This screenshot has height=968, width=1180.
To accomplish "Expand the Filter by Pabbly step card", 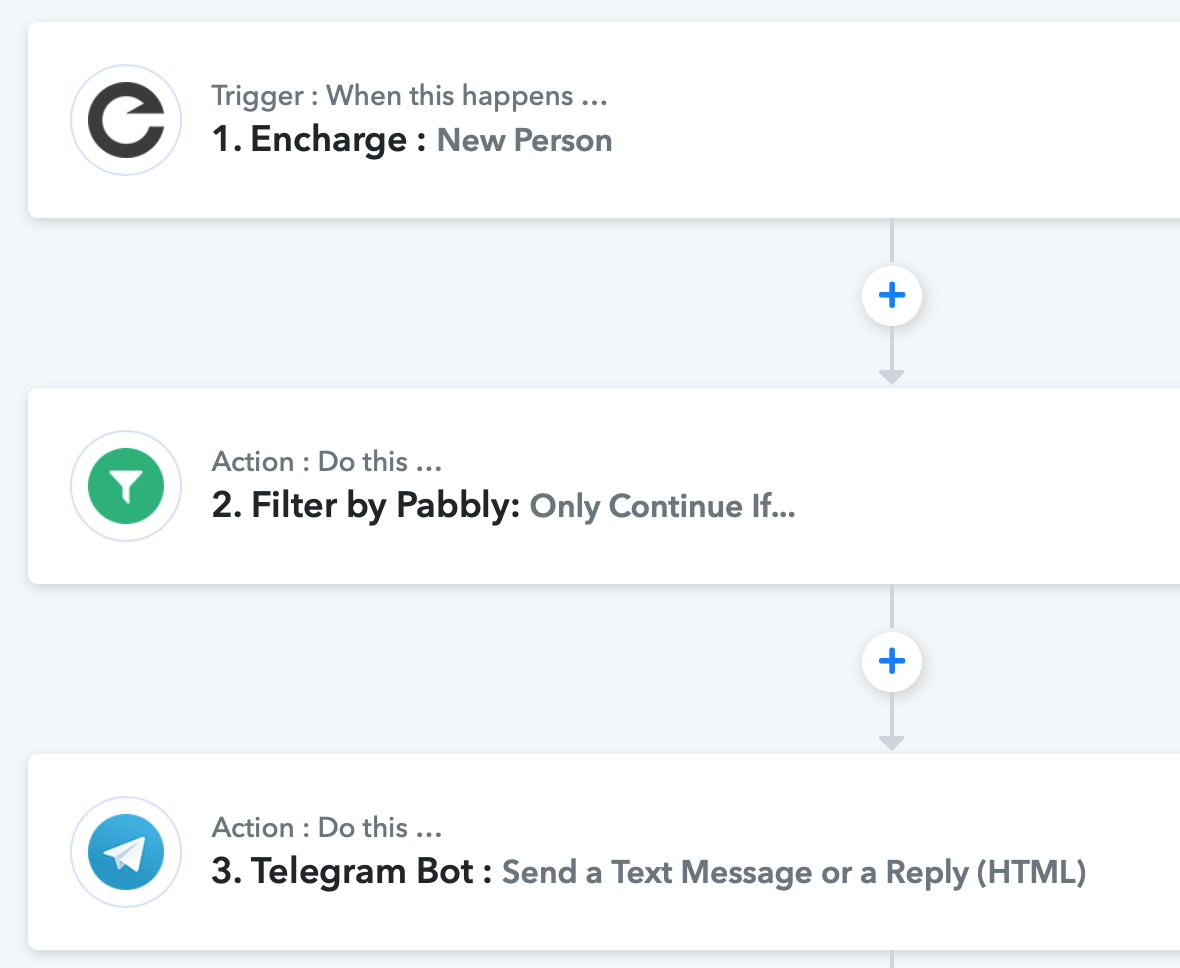I will point(604,486).
